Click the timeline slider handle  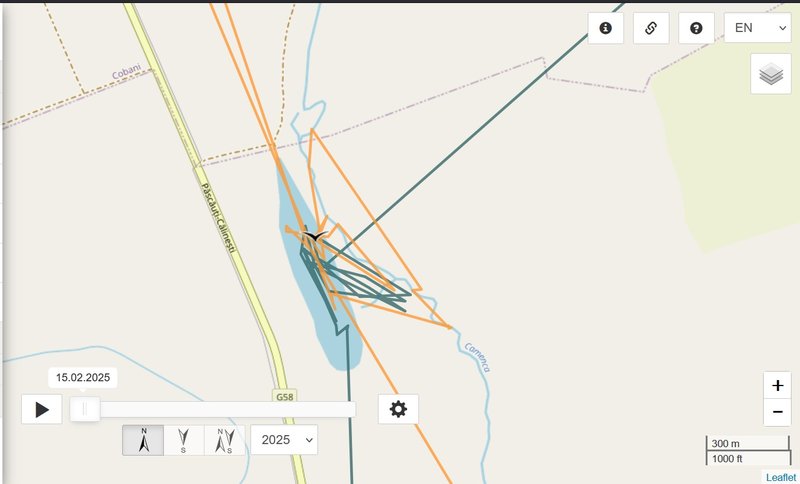85,409
